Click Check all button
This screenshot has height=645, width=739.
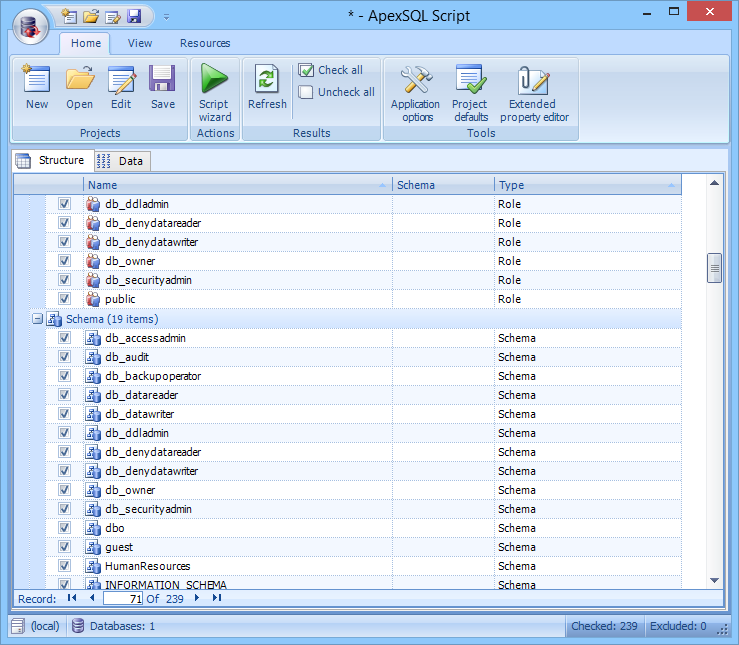click(330, 70)
